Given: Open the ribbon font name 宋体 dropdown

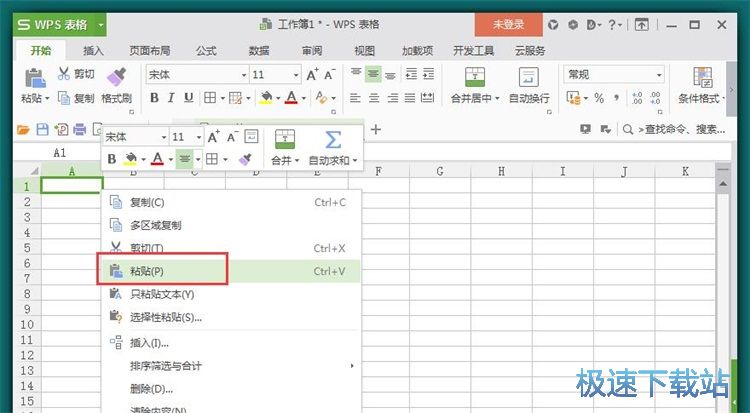Looking at the screenshot, I should coord(243,75).
